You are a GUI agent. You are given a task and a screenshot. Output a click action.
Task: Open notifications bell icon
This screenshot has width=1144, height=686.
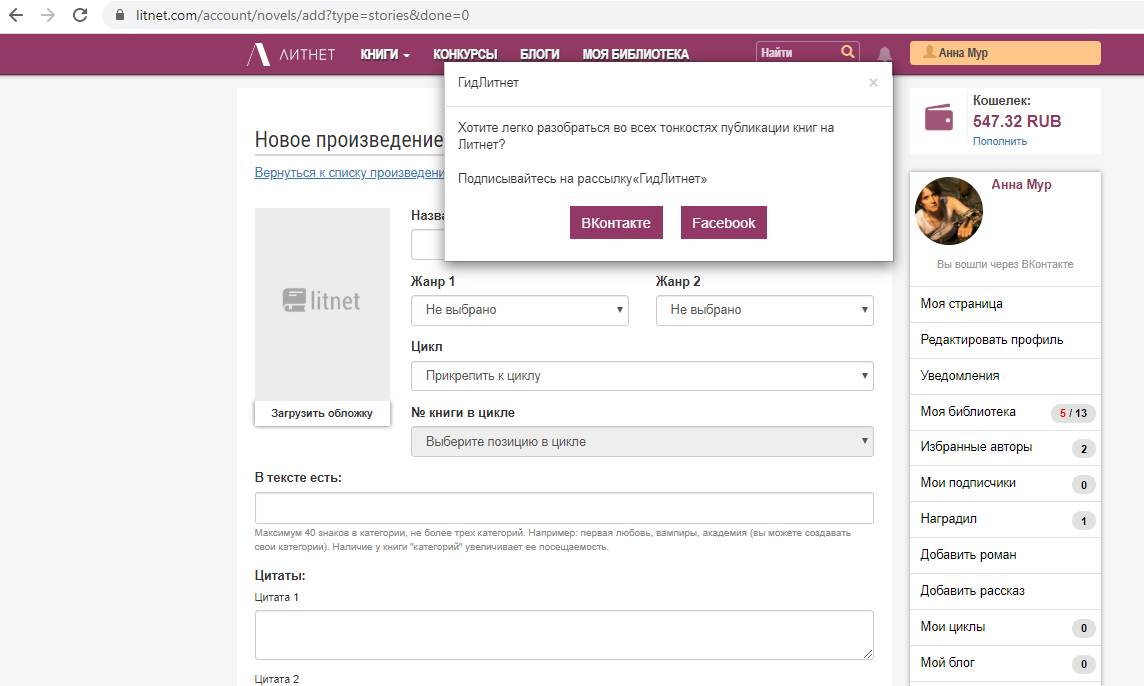click(x=885, y=54)
